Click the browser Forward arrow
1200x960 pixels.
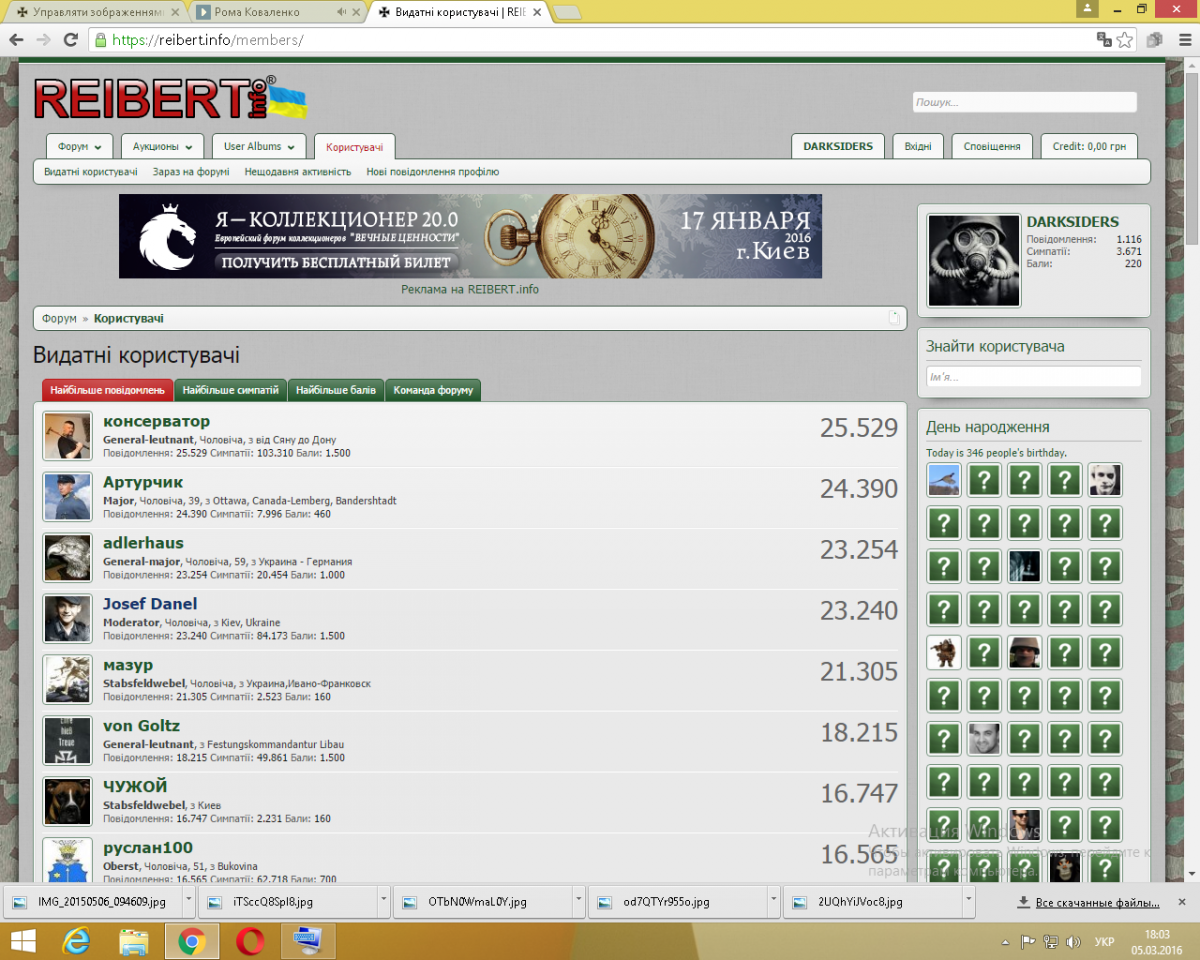[43, 40]
